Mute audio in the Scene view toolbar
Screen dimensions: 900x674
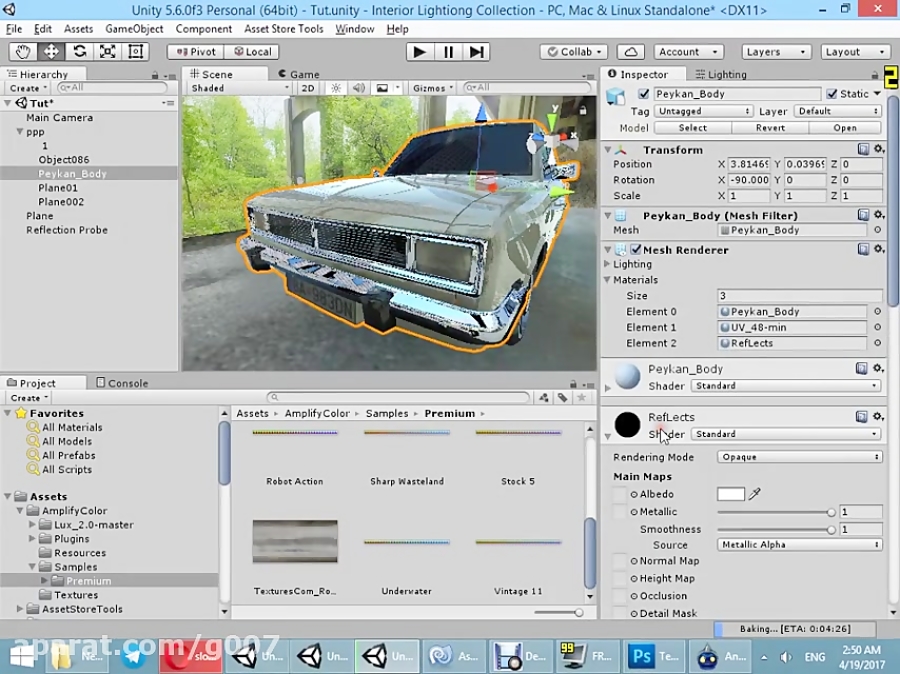click(x=358, y=87)
